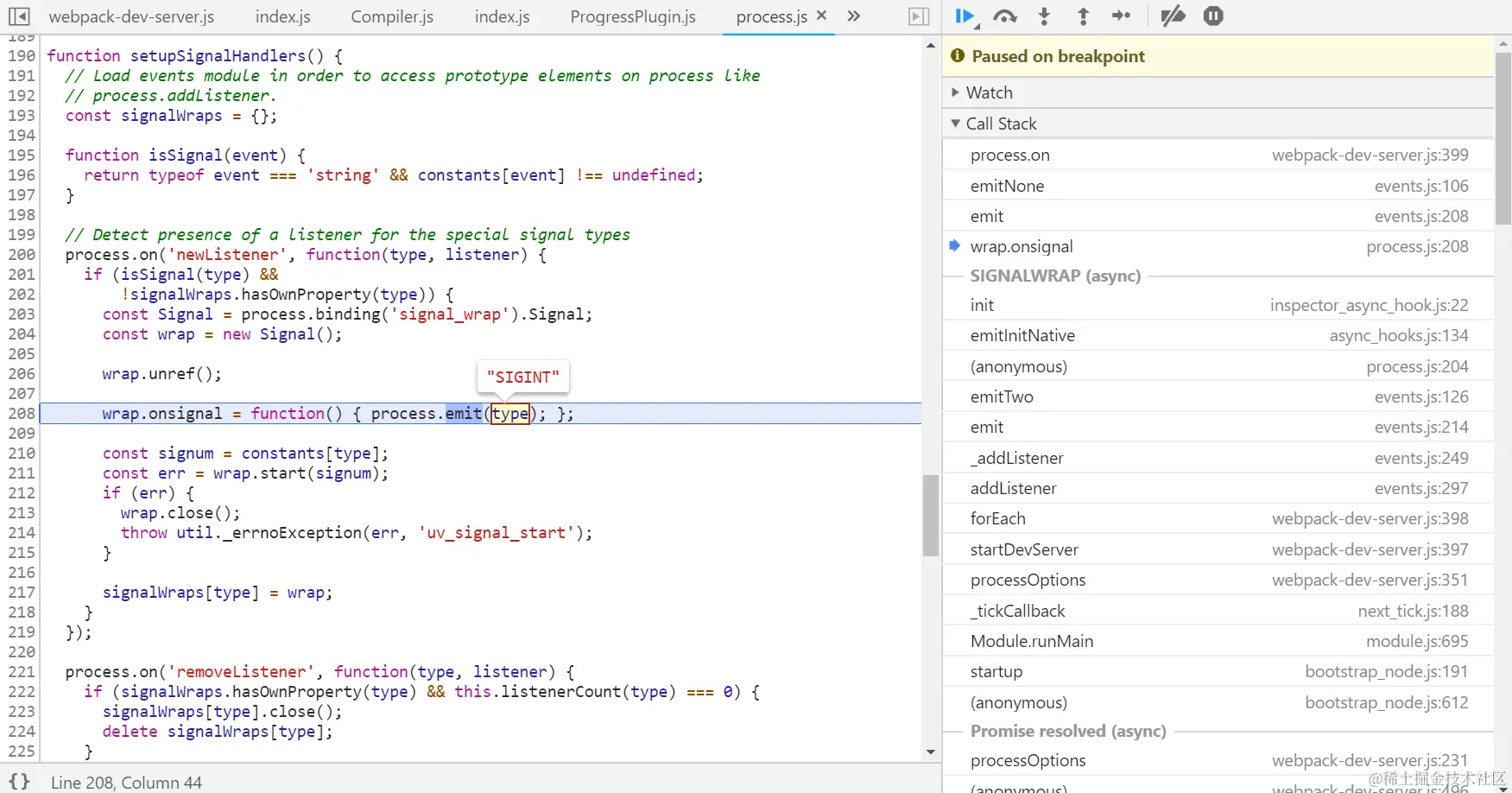
Task: Step to the next statement
Action: point(1122,16)
